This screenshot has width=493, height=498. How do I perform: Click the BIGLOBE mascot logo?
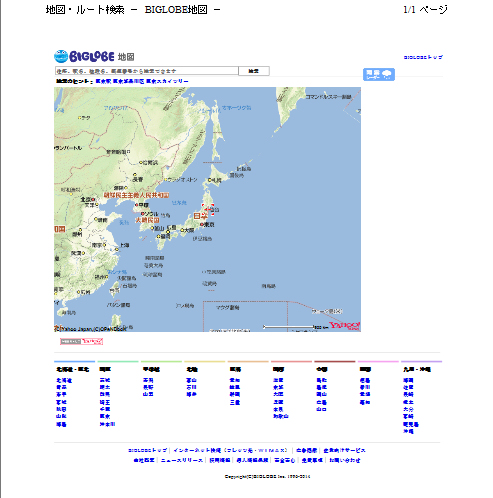61,56
